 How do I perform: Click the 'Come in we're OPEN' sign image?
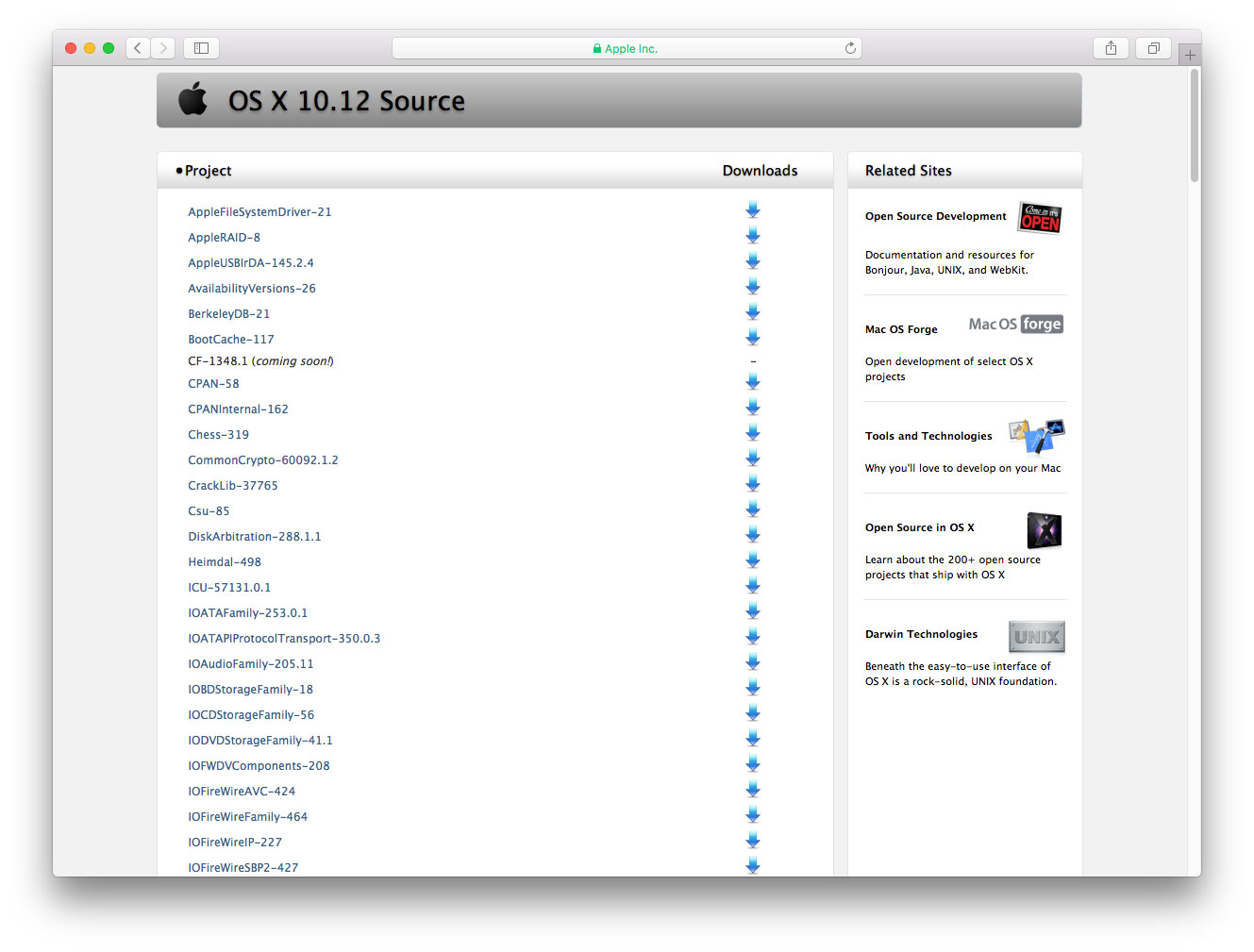1039,217
